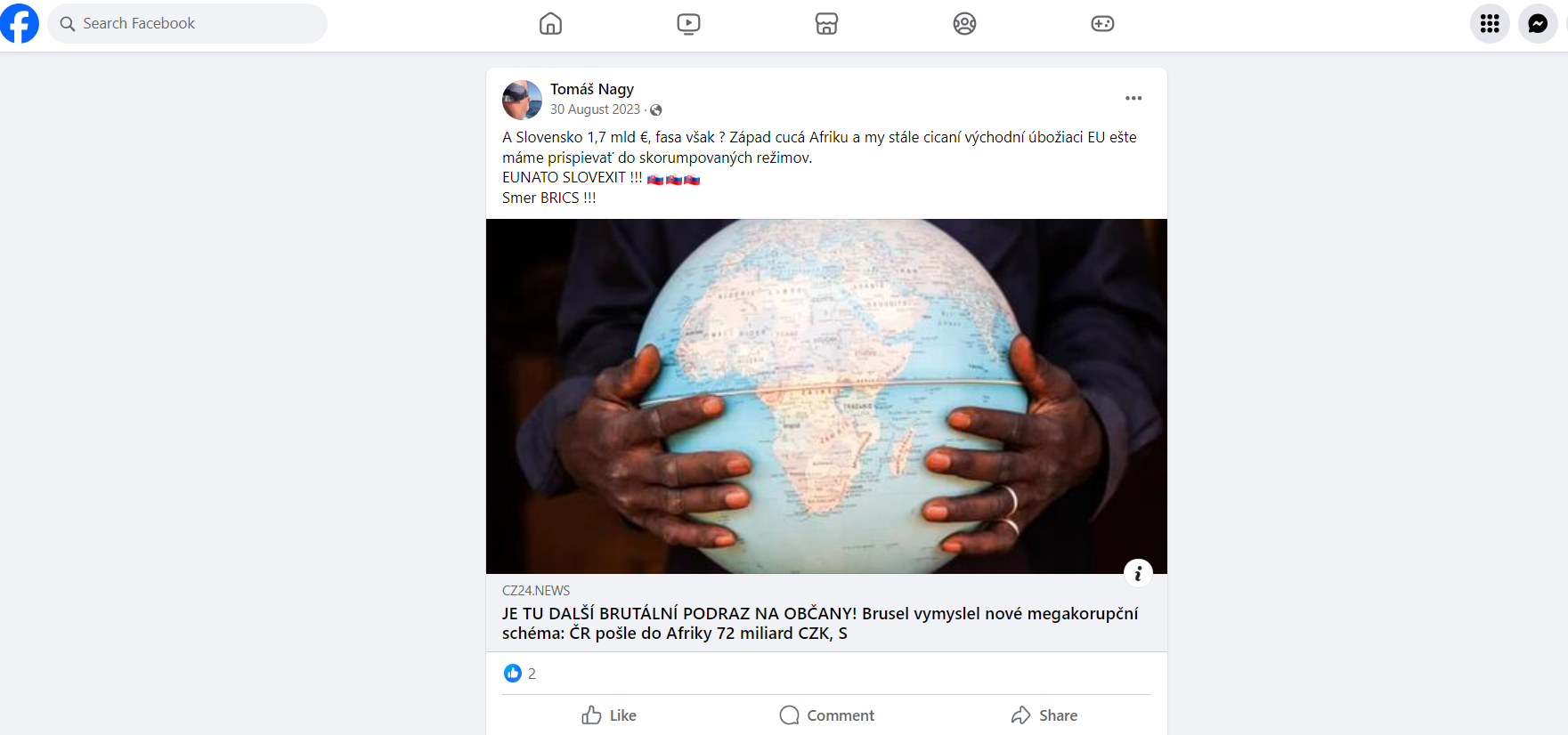Open the Groups tab icon
1568x735 pixels.
coord(964,24)
